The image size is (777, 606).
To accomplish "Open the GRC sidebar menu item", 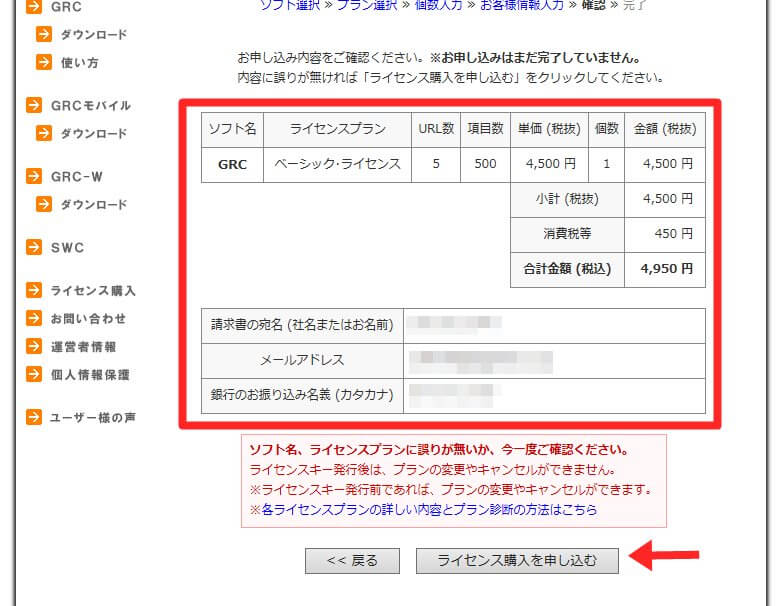I will tap(66, 7).
